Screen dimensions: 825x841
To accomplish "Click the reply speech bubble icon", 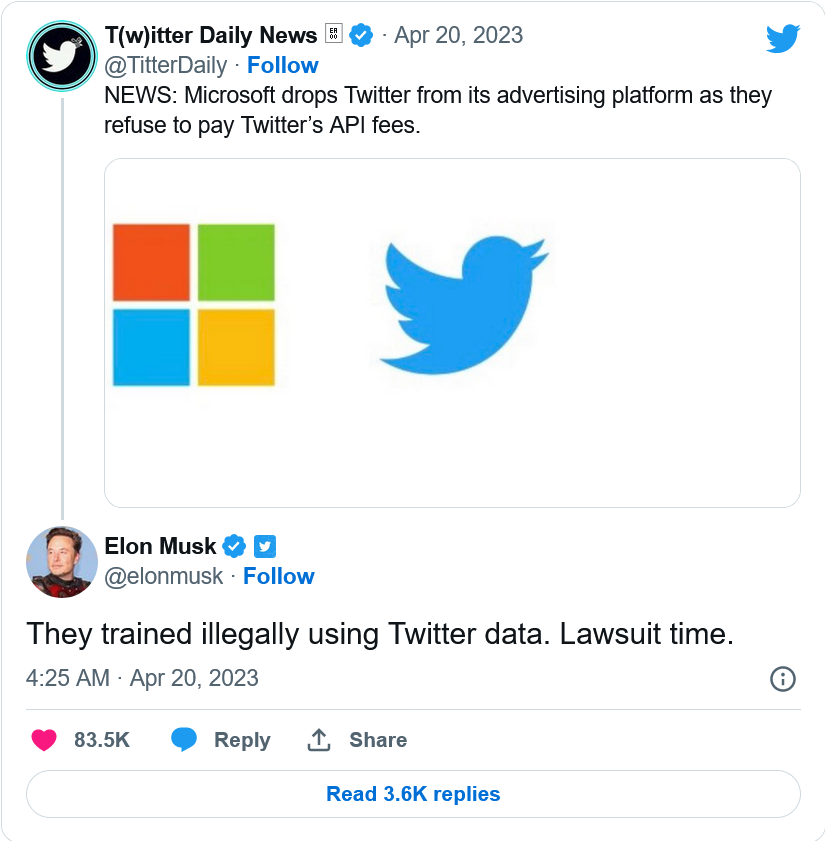I will pos(183,740).
